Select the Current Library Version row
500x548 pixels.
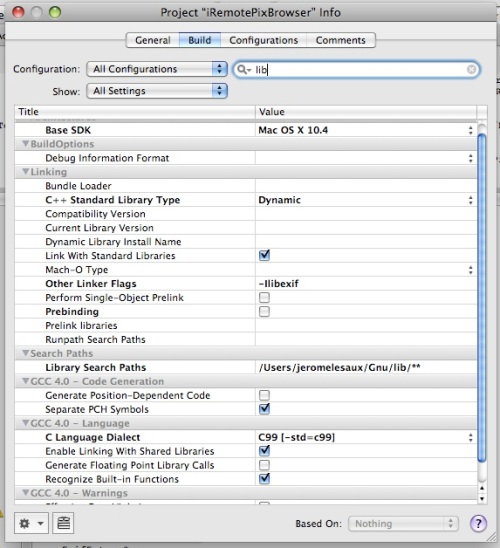pos(246,228)
